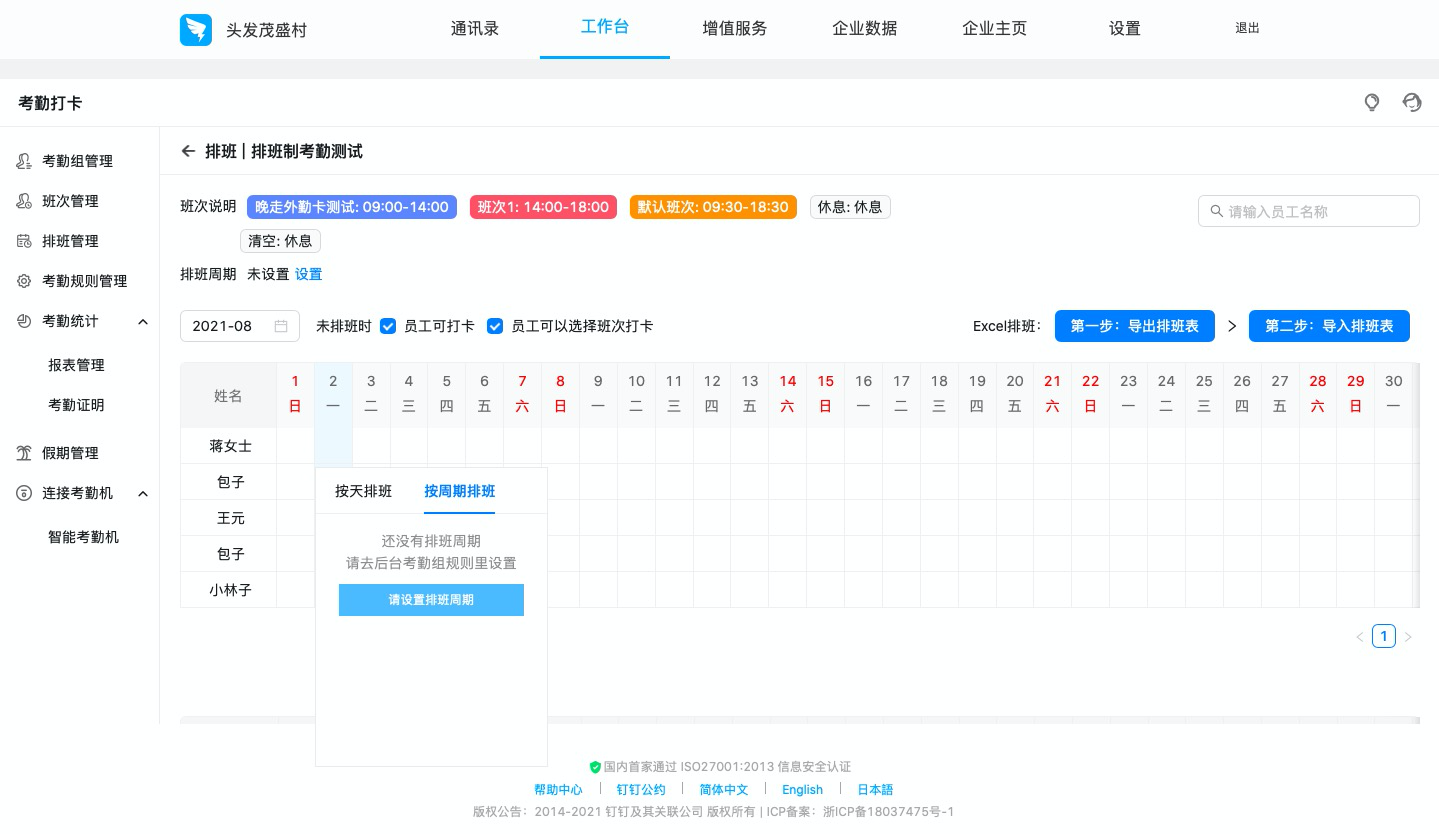
Task: Open 排班管理 via its calendar icon
Action: (x=24, y=241)
